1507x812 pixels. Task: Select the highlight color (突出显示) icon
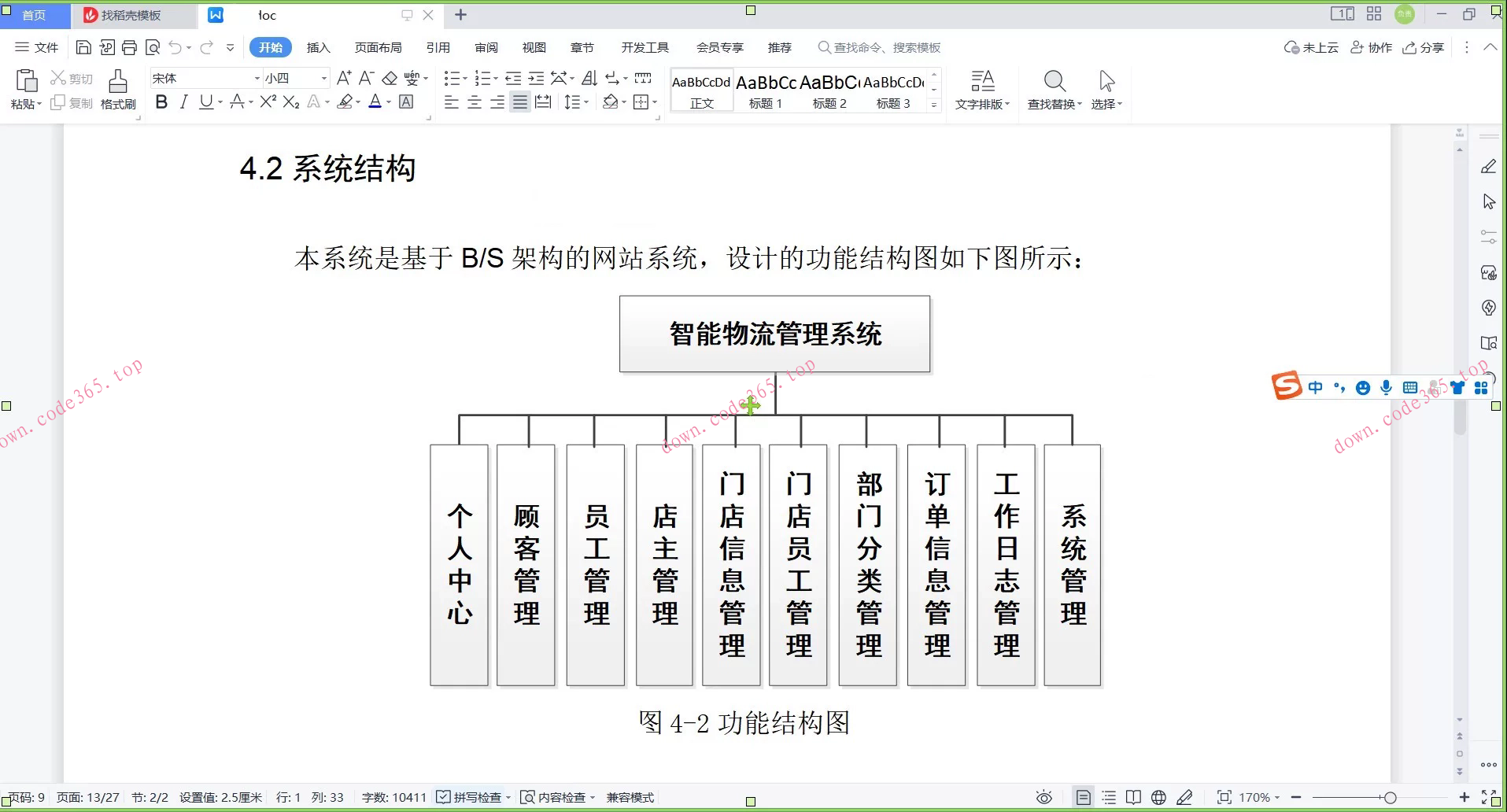pyautogui.click(x=346, y=101)
